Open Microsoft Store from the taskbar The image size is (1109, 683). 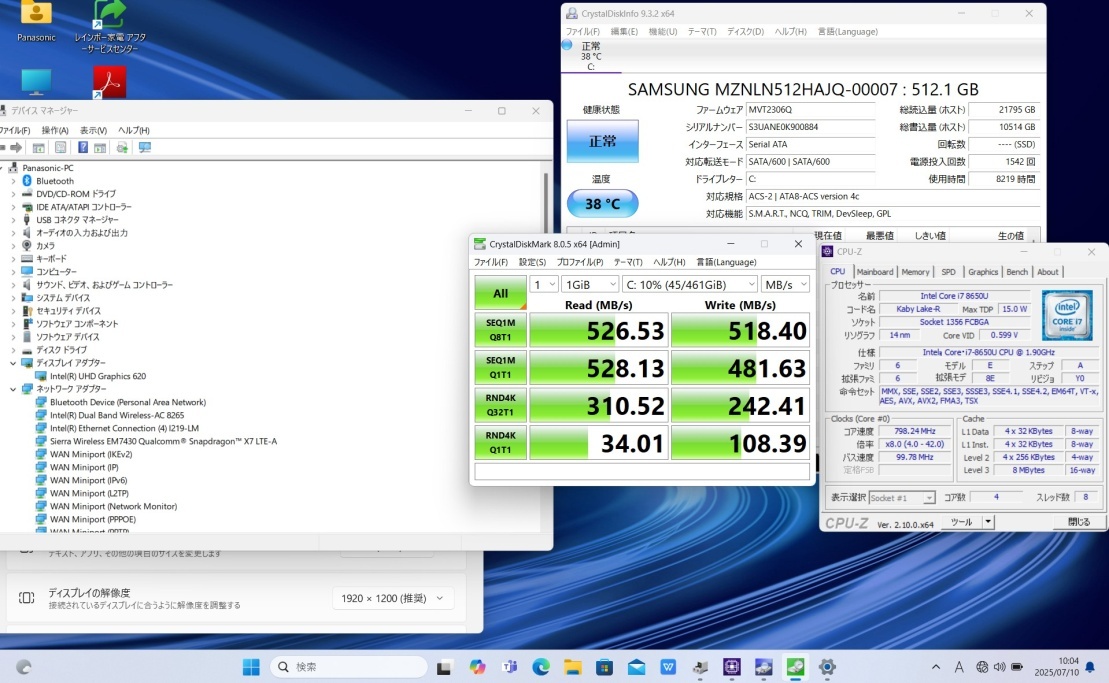tap(604, 667)
